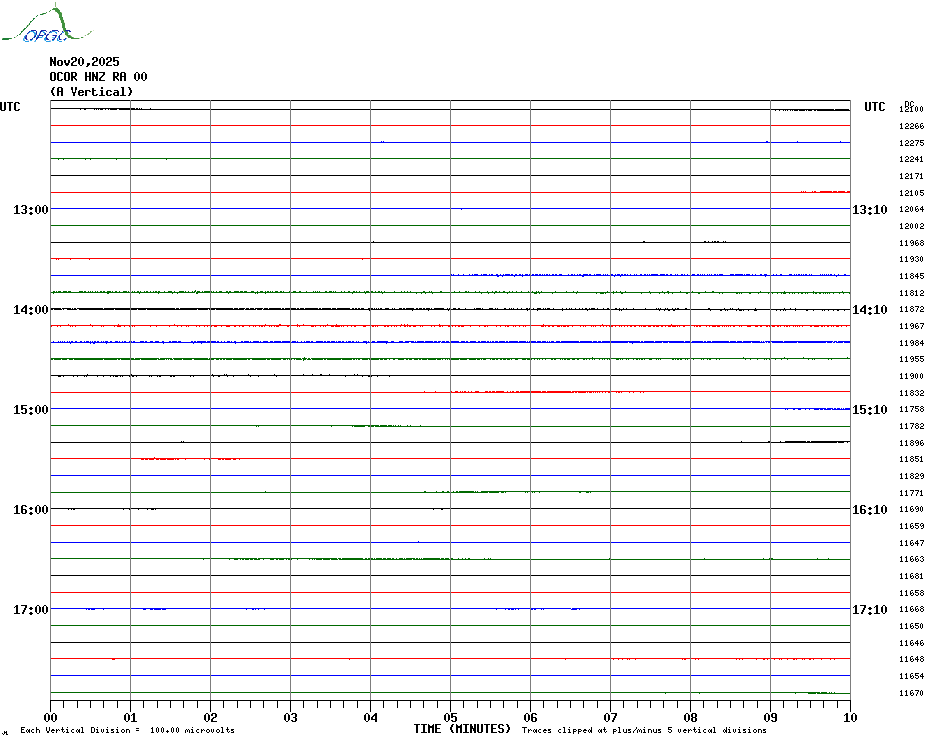Click the UTC label at top left
The image size is (930, 744).
tap(10, 107)
